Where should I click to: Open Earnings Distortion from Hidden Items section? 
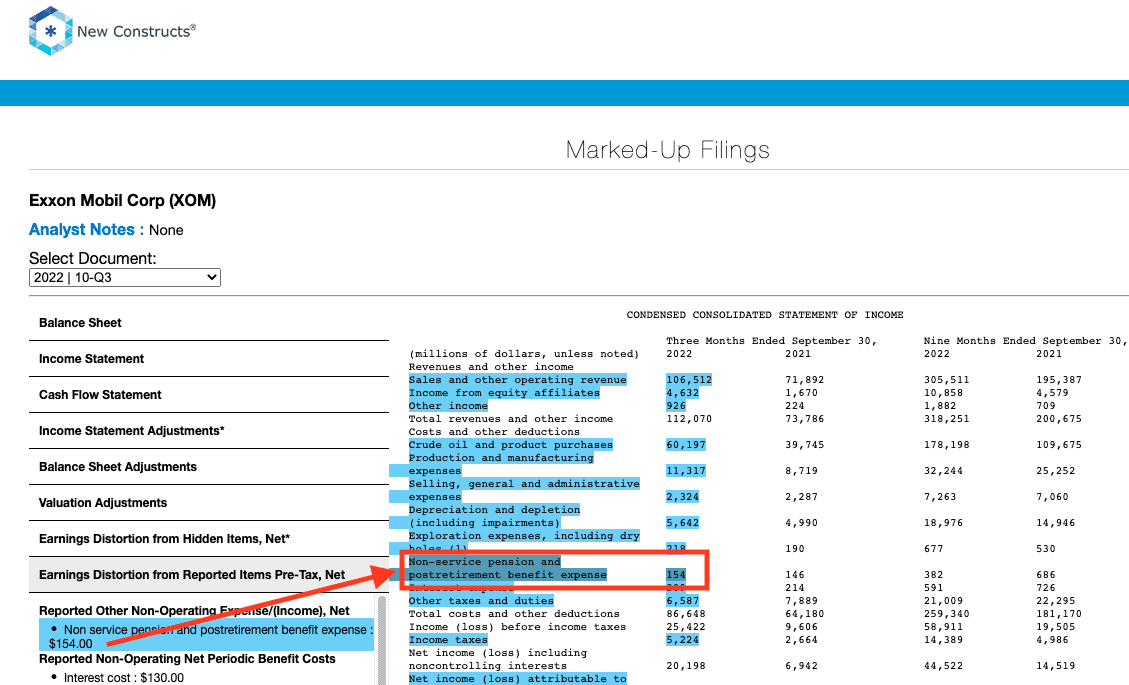tap(209, 539)
